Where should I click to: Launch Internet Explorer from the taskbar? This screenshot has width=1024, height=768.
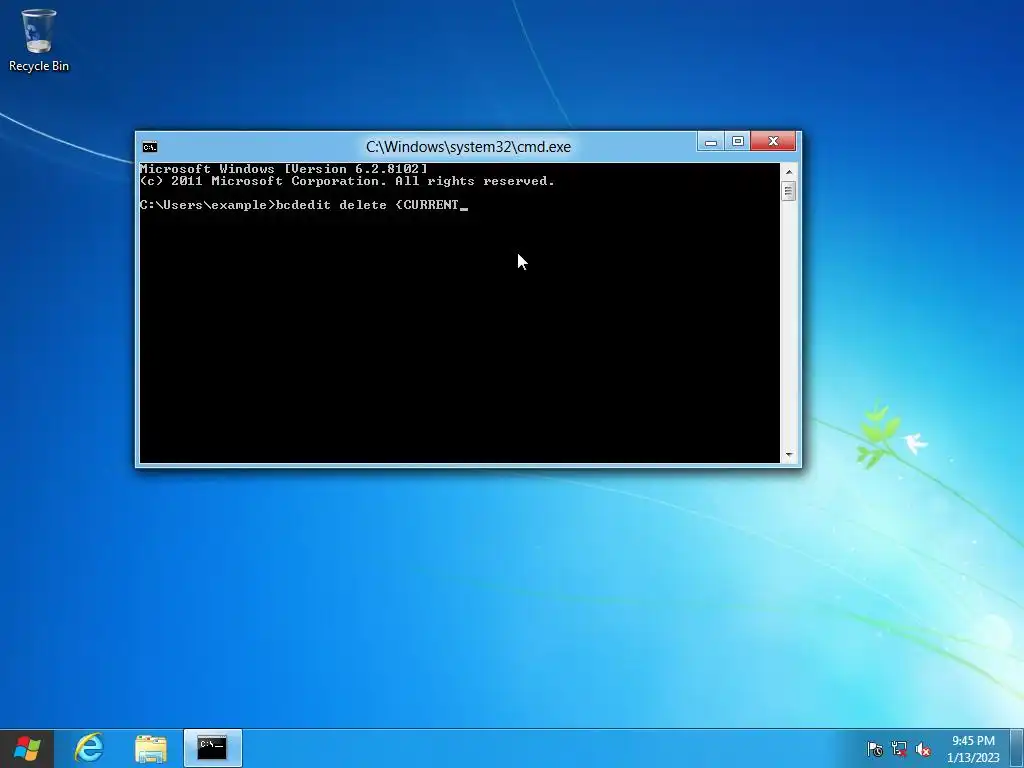coord(89,748)
